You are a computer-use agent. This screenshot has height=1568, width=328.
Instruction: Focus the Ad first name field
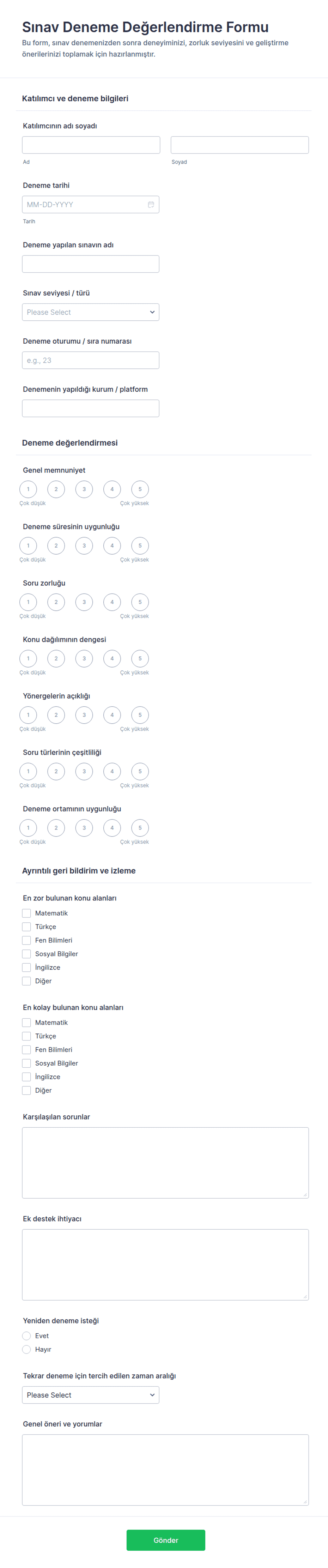tap(91, 145)
